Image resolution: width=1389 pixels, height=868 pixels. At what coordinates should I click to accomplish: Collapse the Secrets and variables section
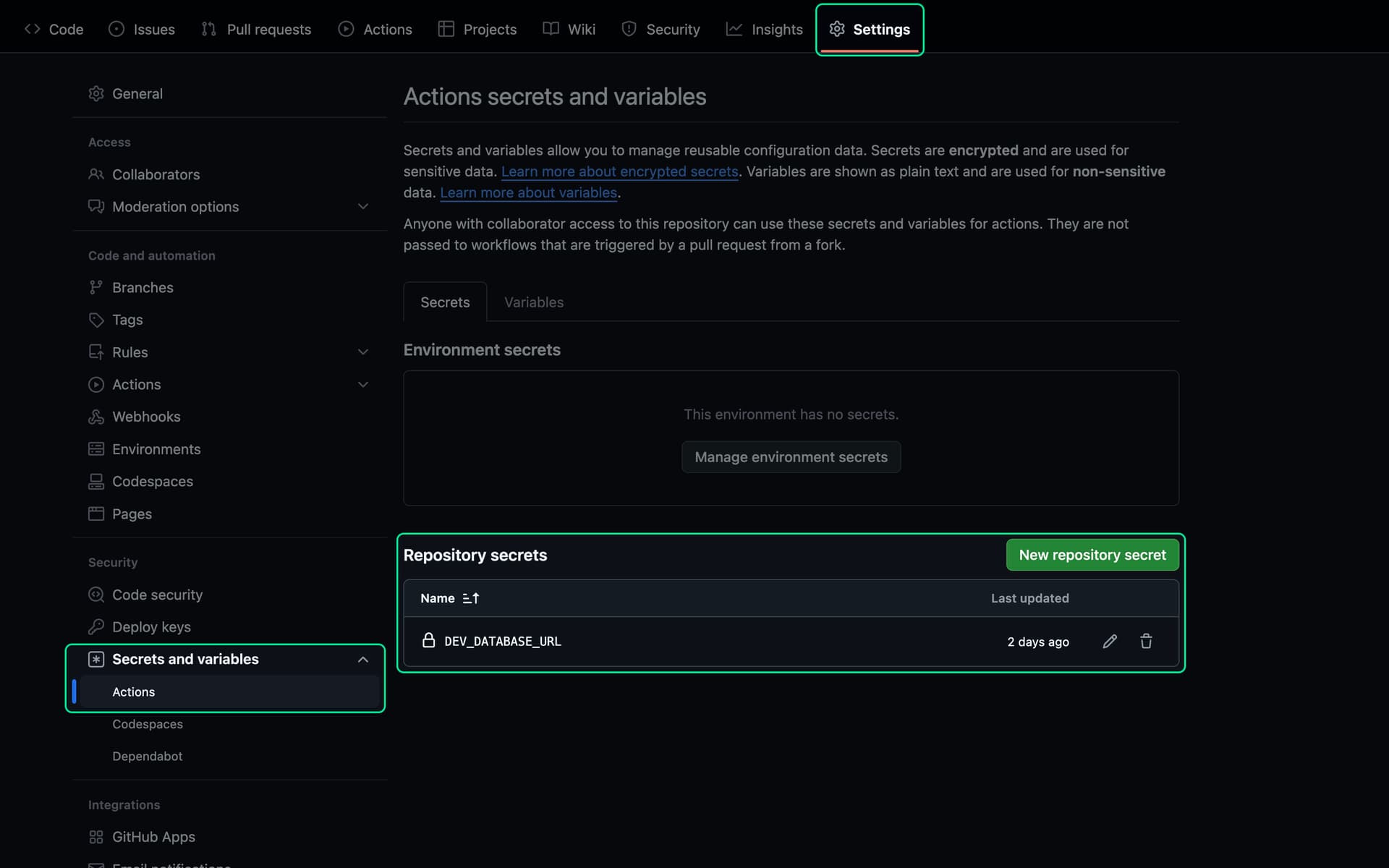pos(363,659)
